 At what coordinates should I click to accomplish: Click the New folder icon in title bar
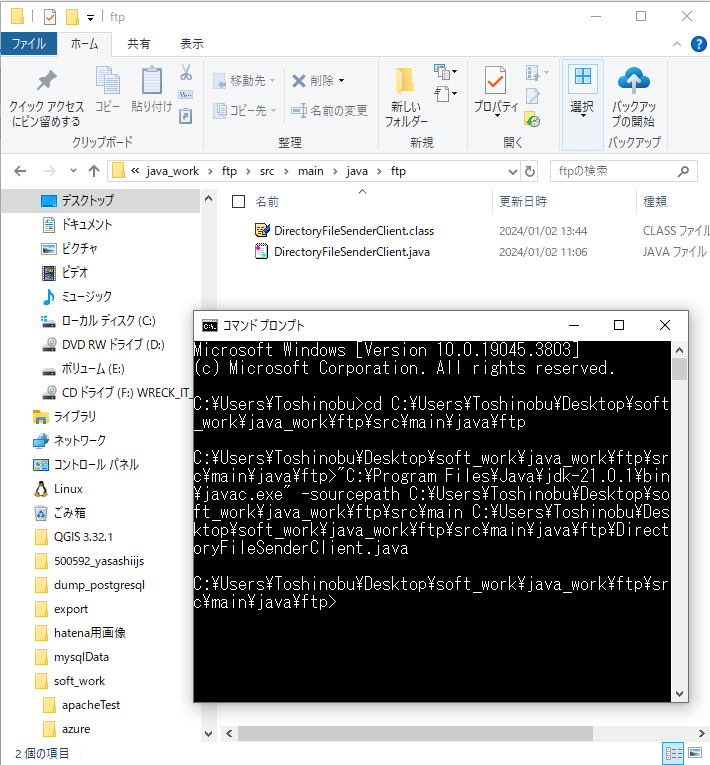72,17
